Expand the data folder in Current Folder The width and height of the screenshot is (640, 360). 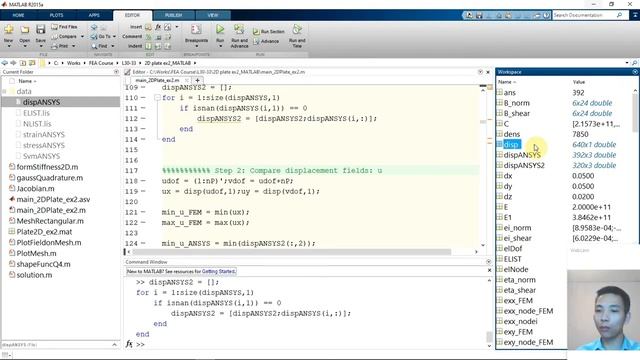coord(4,91)
